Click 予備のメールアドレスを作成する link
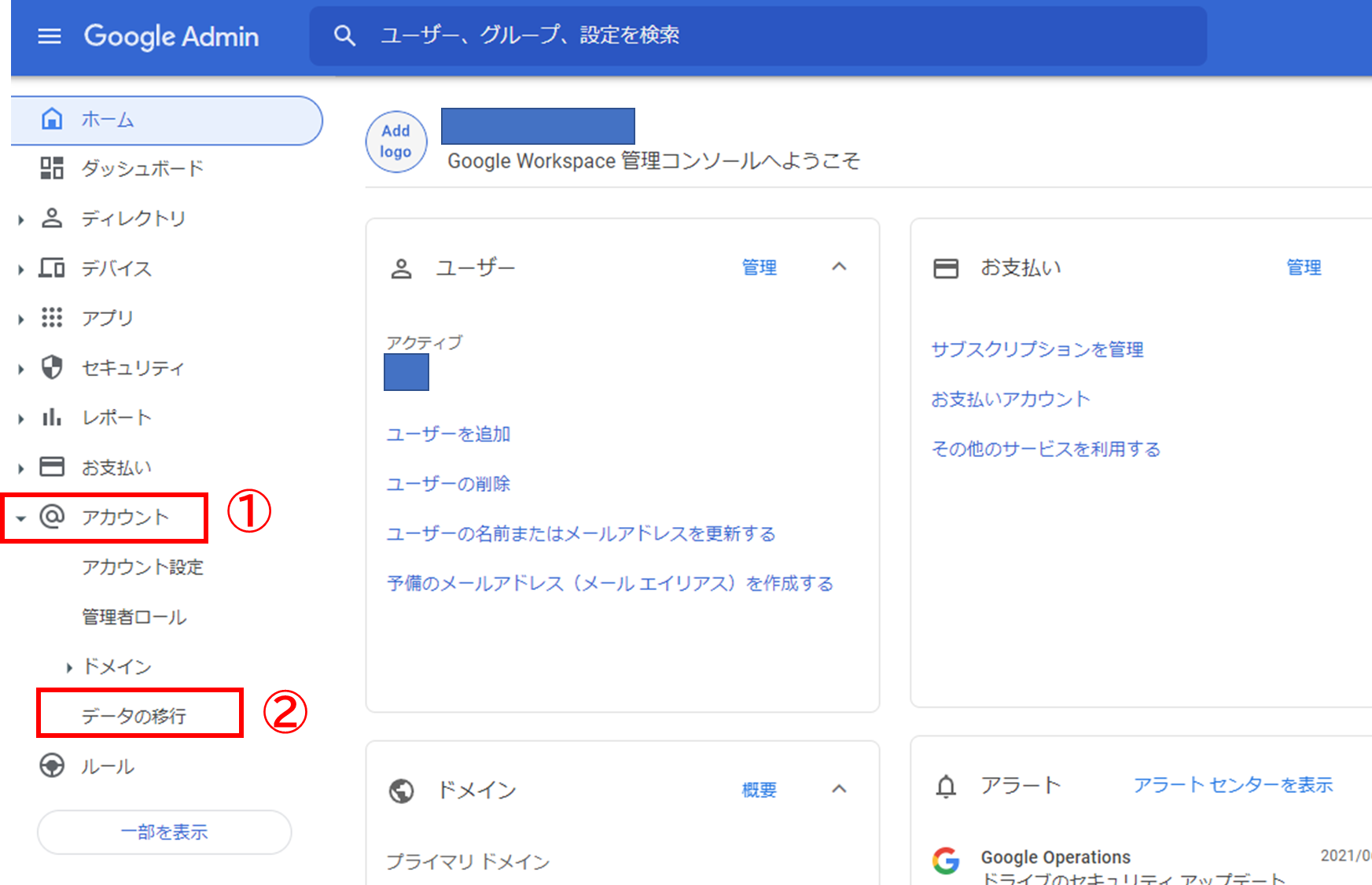This screenshot has height=885, width=1372. tap(610, 584)
